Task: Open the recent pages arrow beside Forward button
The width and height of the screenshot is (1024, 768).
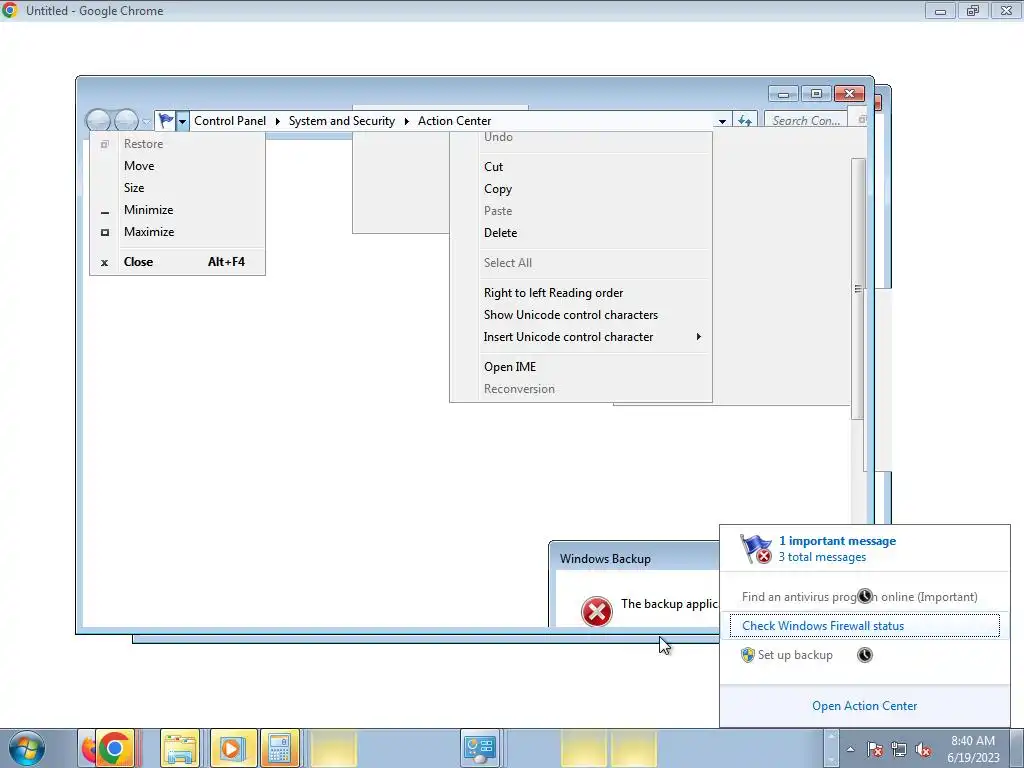Action: click(x=146, y=121)
